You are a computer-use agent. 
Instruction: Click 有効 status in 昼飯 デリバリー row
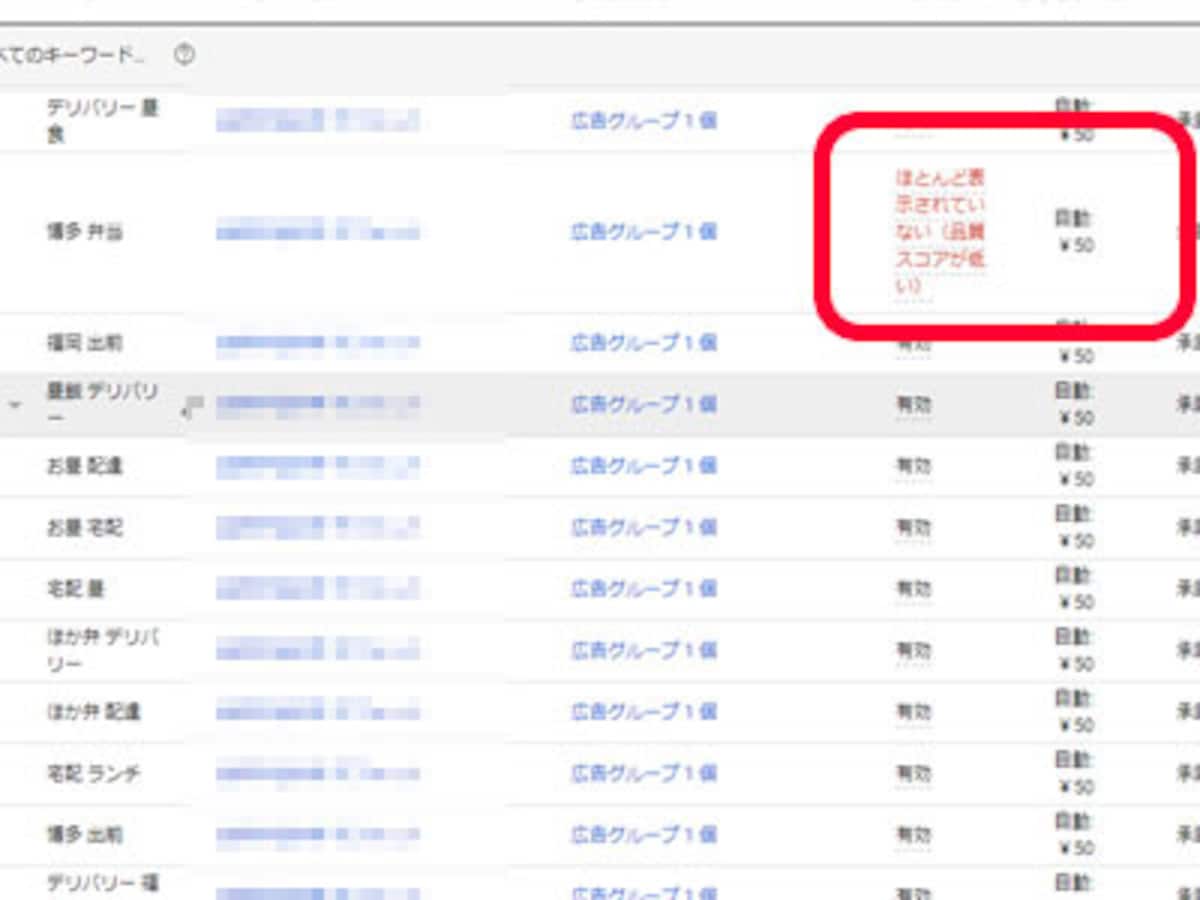[913, 405]
